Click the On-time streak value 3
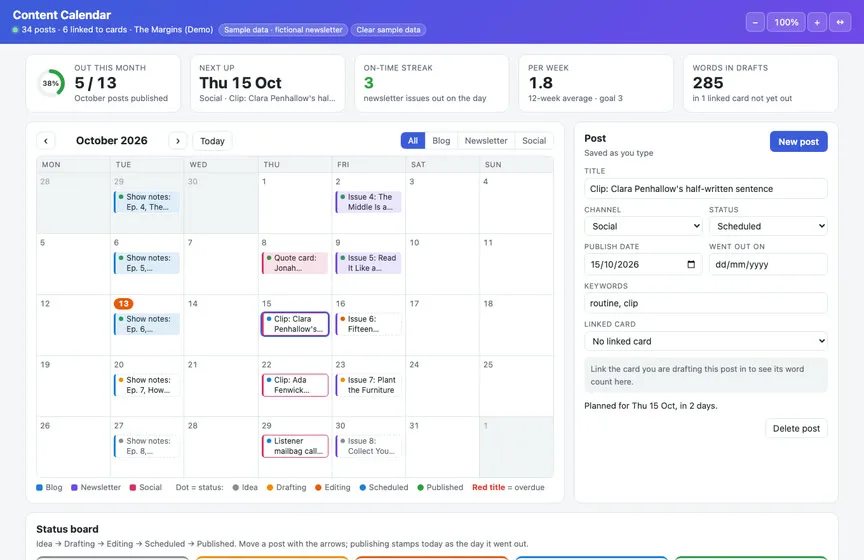 click(x=369, y=83)
